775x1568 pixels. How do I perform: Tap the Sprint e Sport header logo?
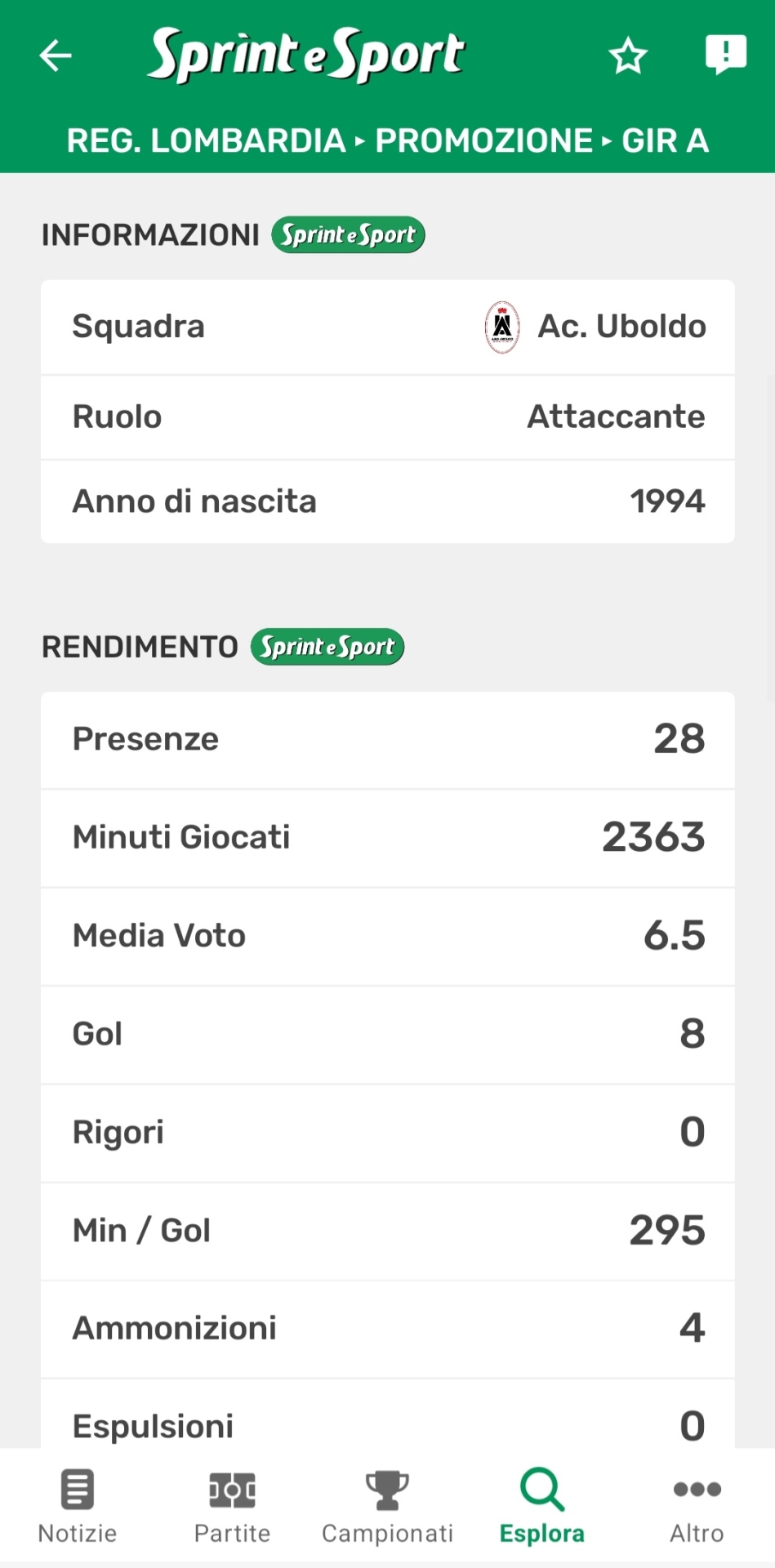tap(306, 55)
